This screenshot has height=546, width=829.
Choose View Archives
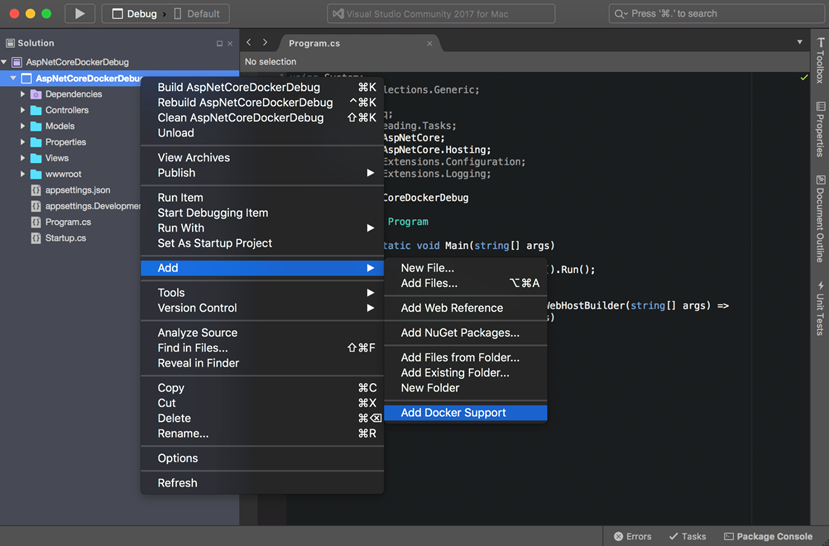pos(262,158)
